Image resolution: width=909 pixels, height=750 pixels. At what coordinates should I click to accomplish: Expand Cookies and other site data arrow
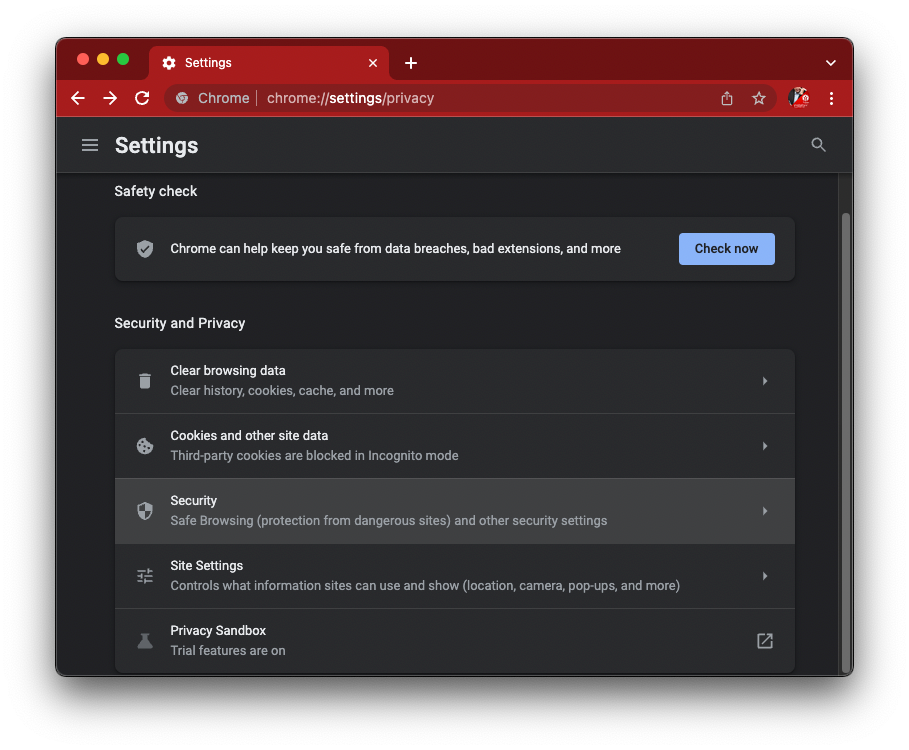click(x=764, y=446)
